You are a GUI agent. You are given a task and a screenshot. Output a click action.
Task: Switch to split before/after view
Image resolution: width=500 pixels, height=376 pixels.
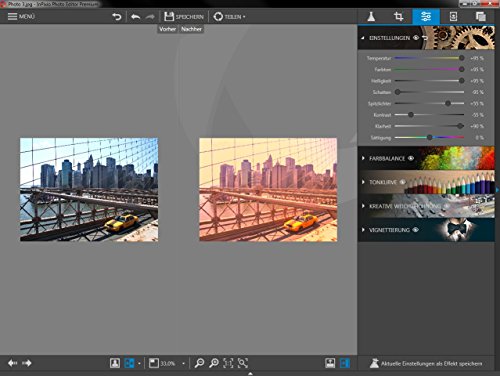pyautogui.click(x=129, y=363)
